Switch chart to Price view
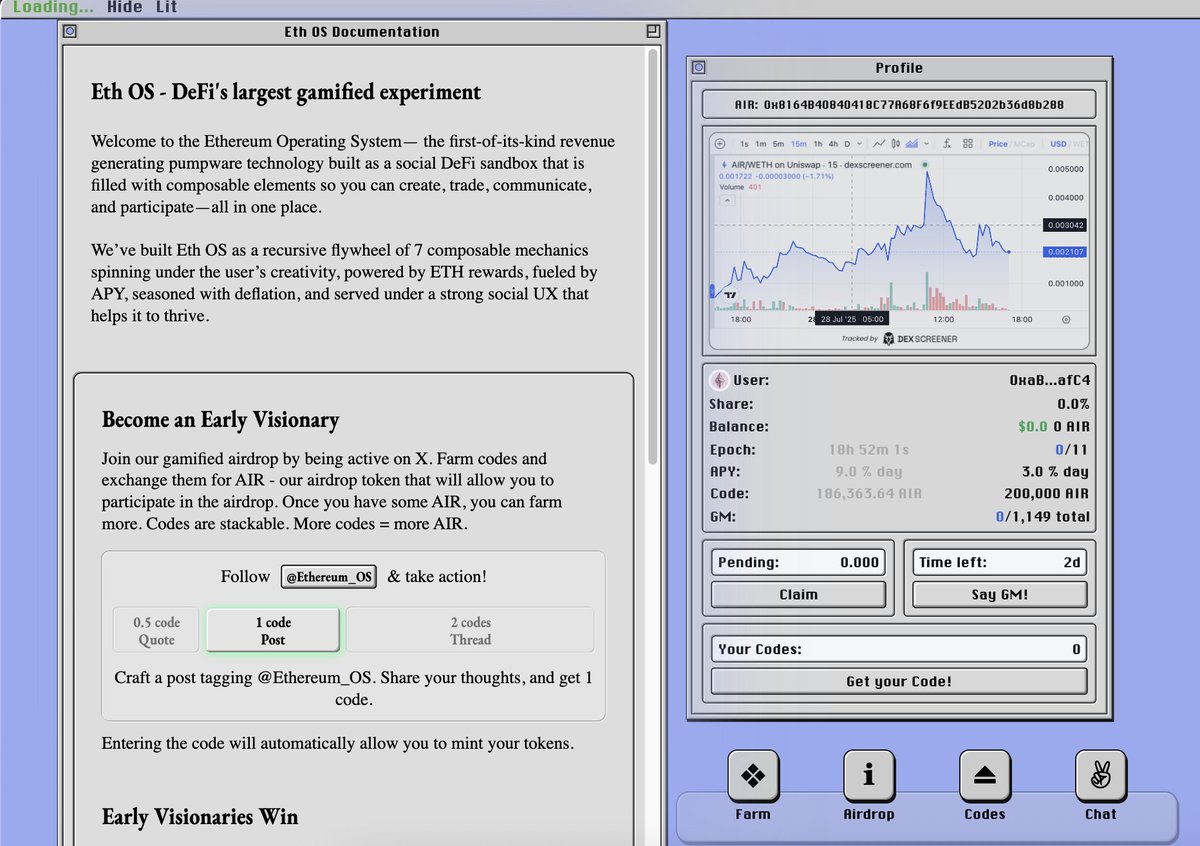 [x=998, y=144]
